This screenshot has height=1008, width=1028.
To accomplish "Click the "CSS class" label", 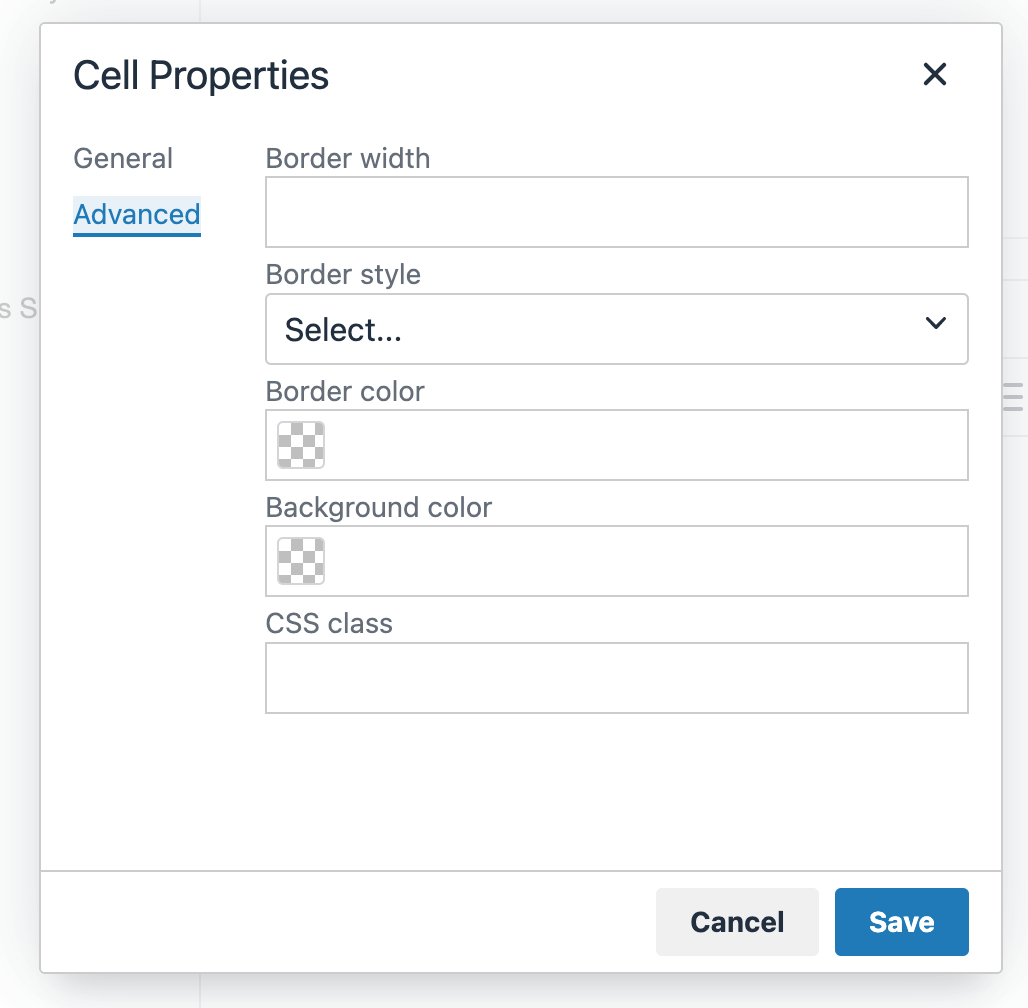I will (x=329, y=623).
